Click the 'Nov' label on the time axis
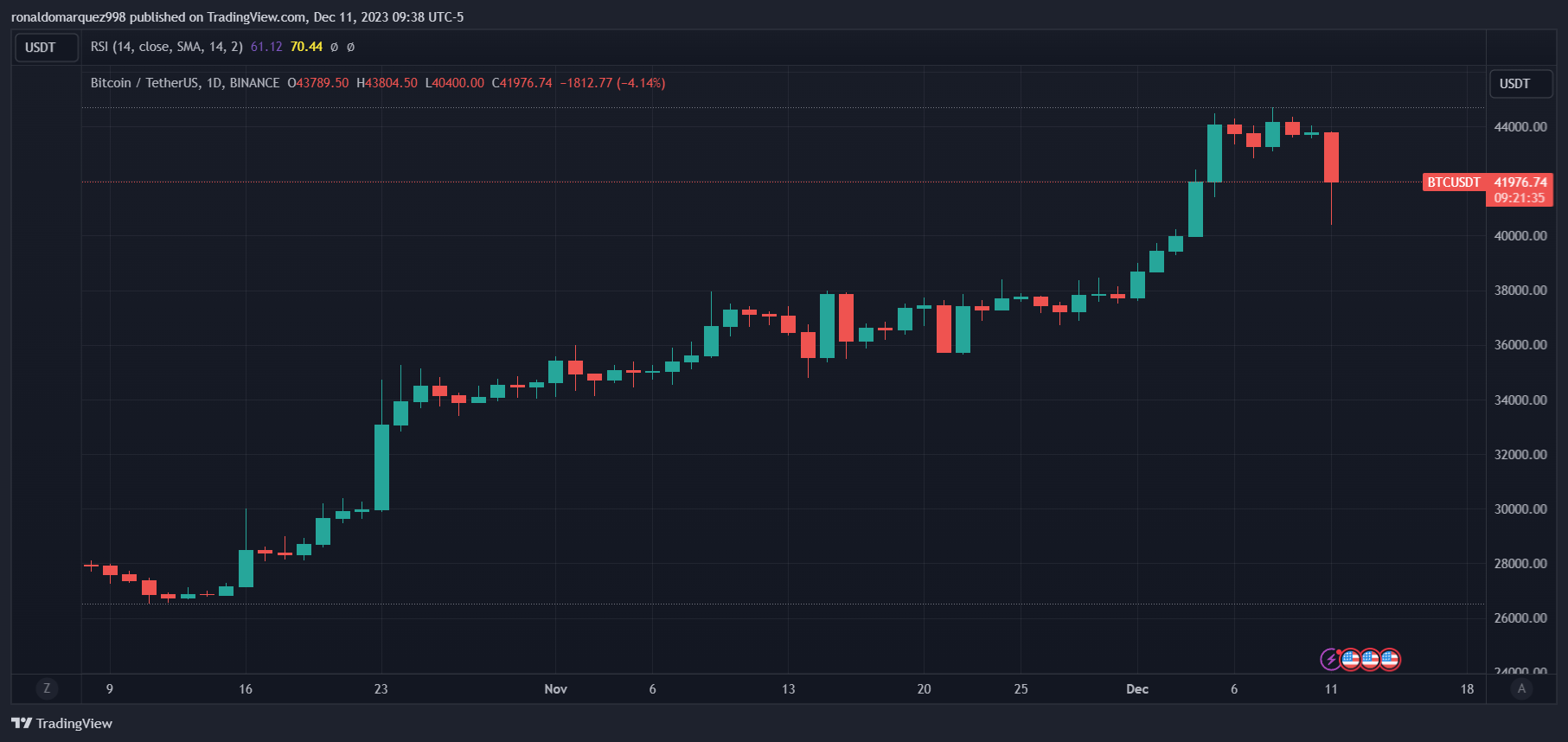Image resolution: width=1568 pixels, height=742 pixels. (555, 689)
